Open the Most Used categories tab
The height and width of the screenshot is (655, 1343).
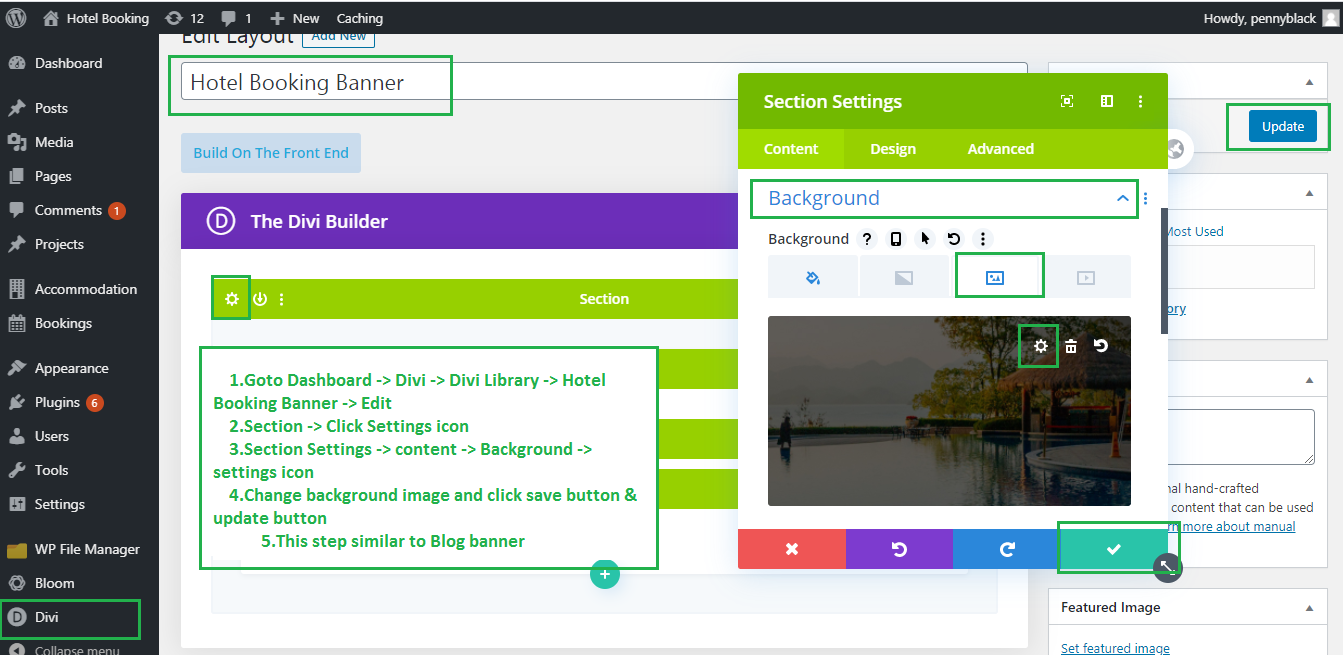coord(1194,231)
